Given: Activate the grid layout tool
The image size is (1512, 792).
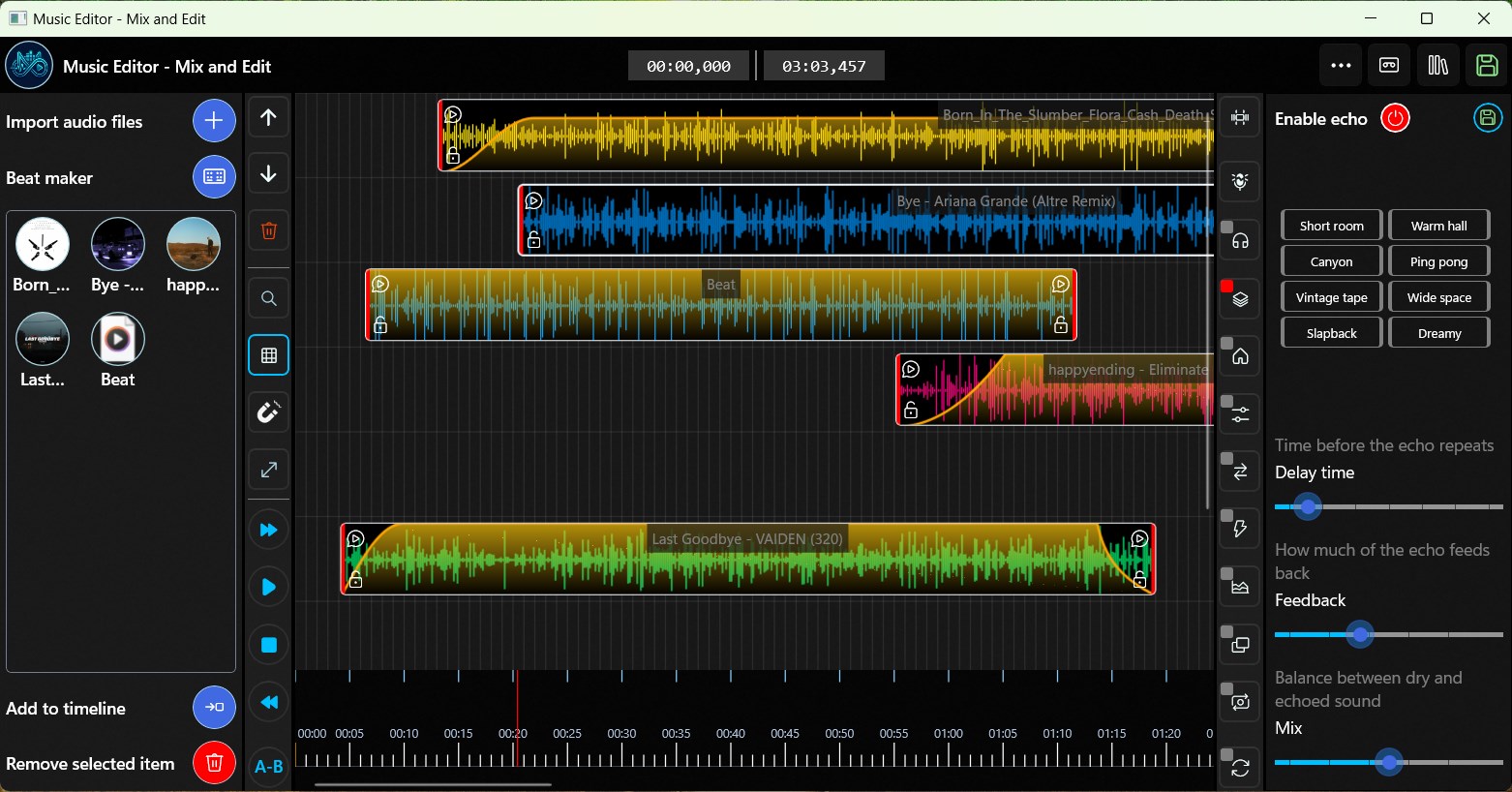Looking at the screenshot, I should (x=268, y=354).
